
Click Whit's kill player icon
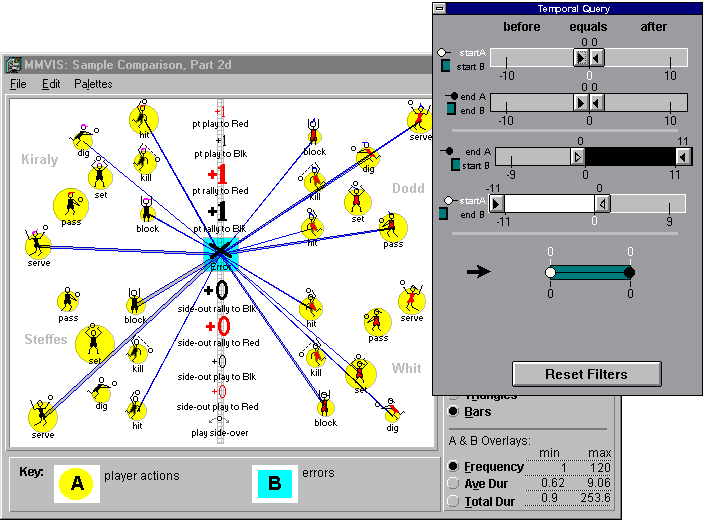(x=316, y=355)
